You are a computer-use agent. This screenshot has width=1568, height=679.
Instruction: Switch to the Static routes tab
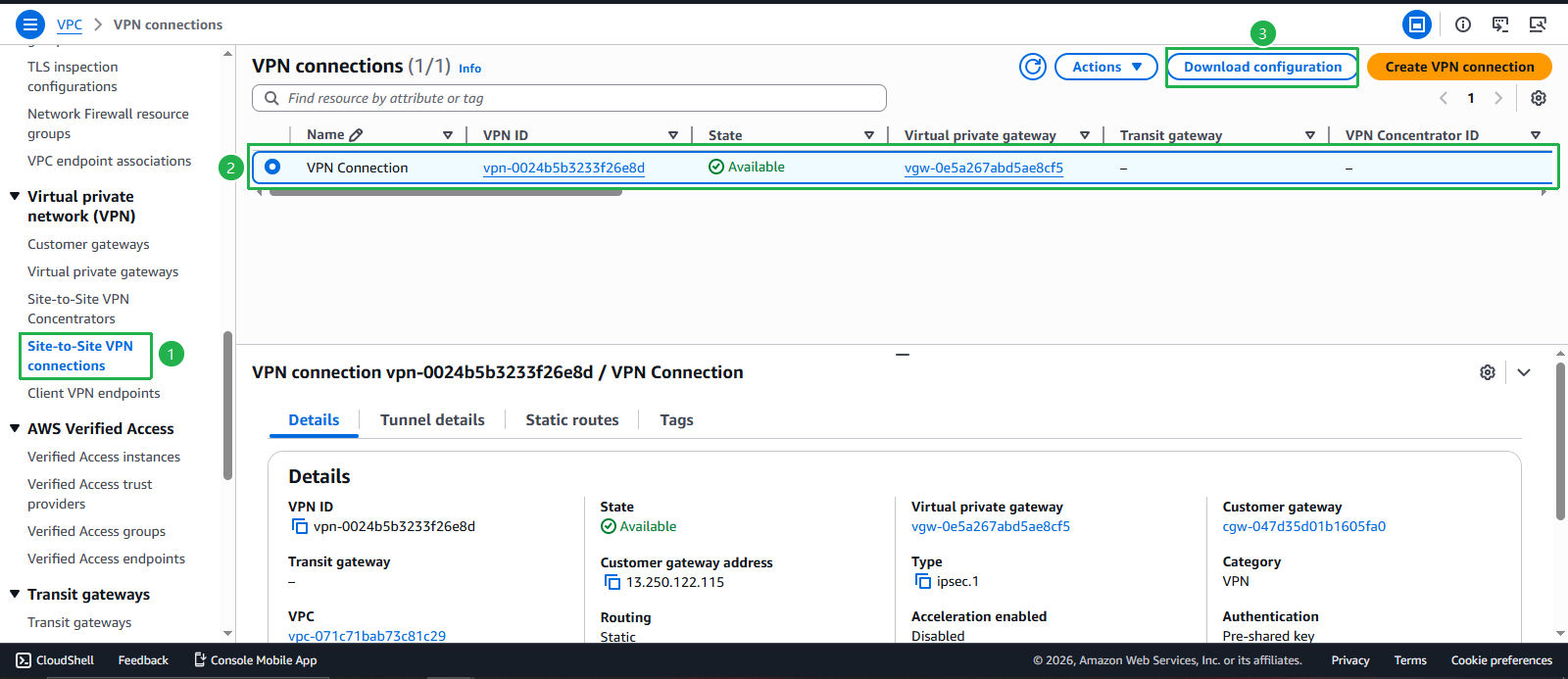tap(572, 419)
